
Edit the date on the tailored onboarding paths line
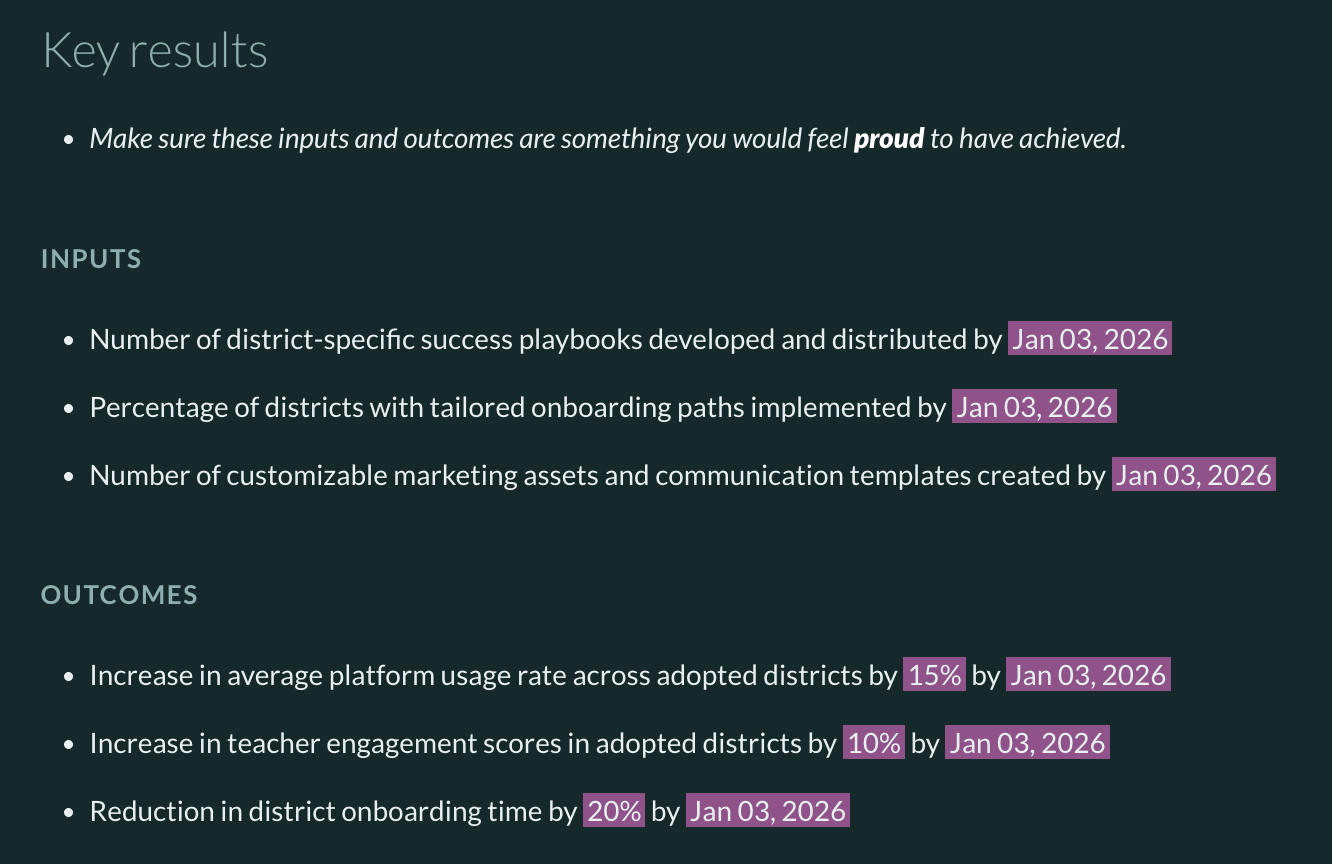1034,408
